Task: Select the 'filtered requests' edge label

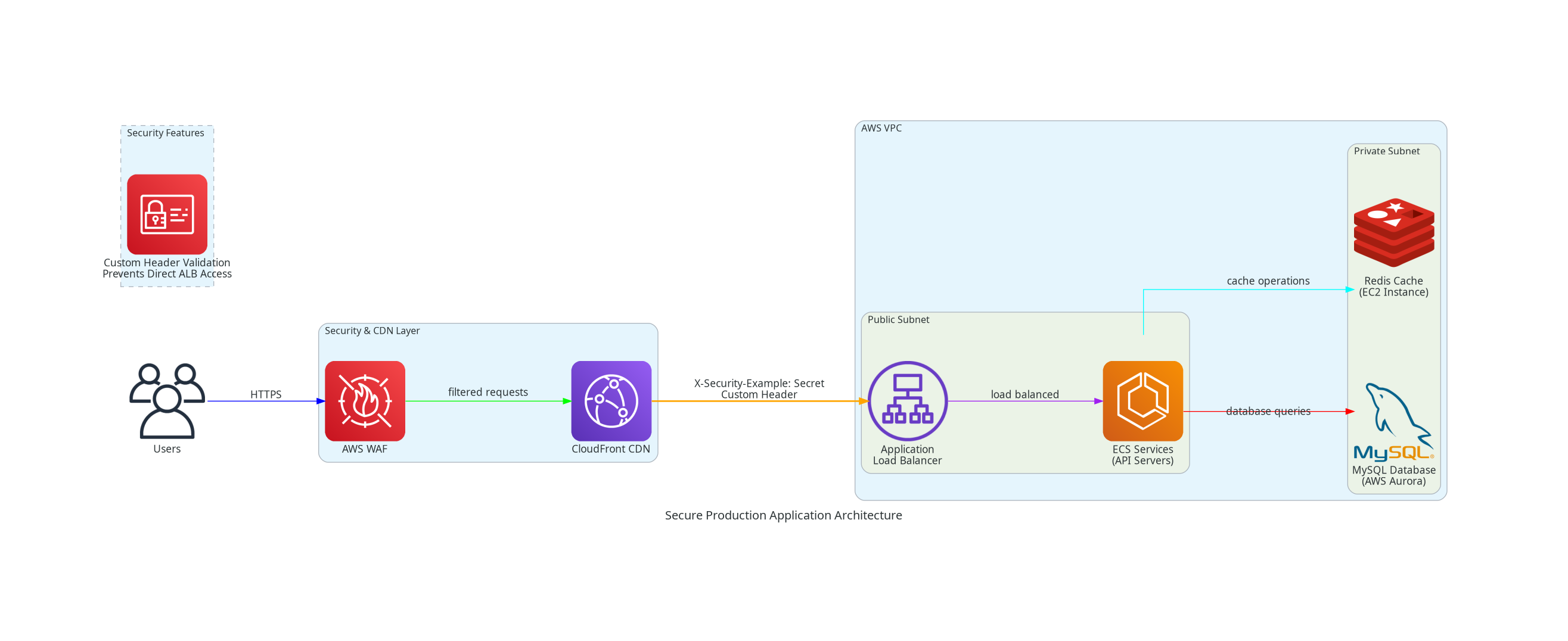Action: pyautogui.click(x=488, y=391)
